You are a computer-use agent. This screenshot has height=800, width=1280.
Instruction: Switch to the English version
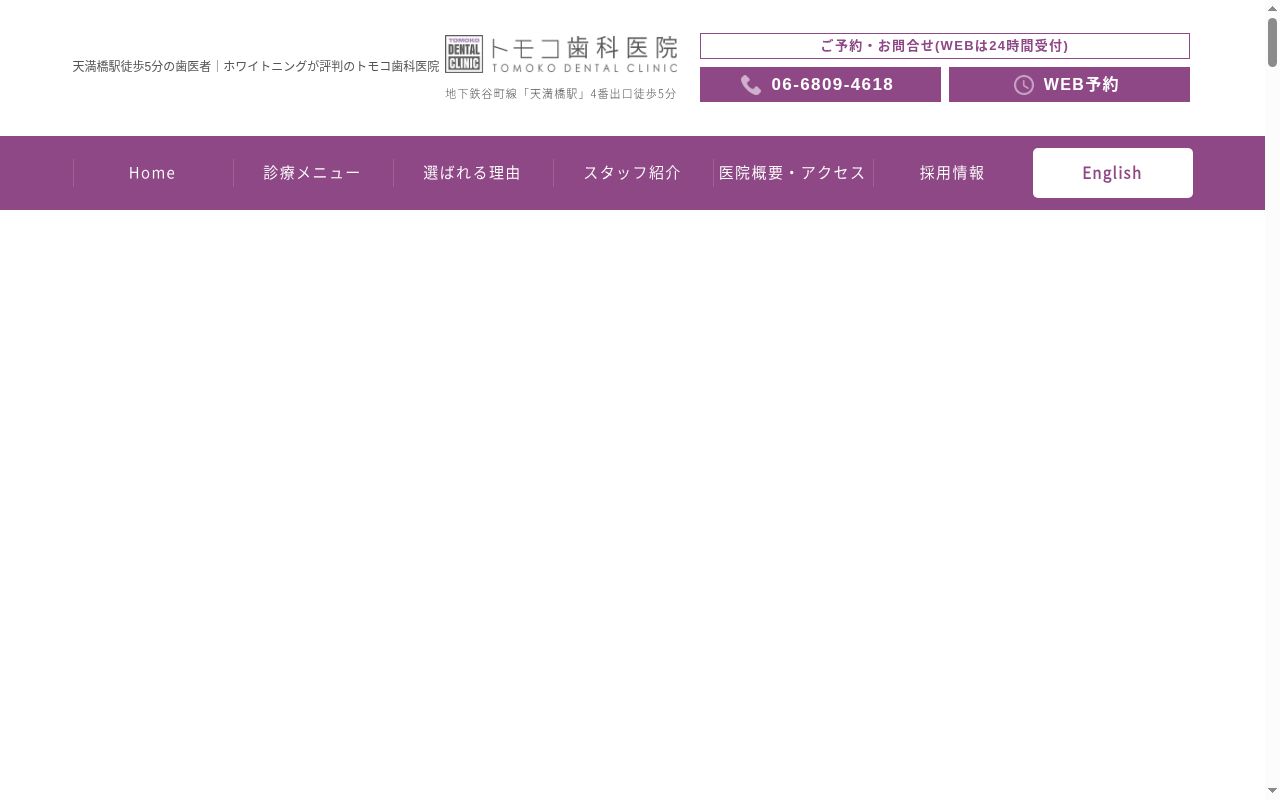tap(1112, 173)
